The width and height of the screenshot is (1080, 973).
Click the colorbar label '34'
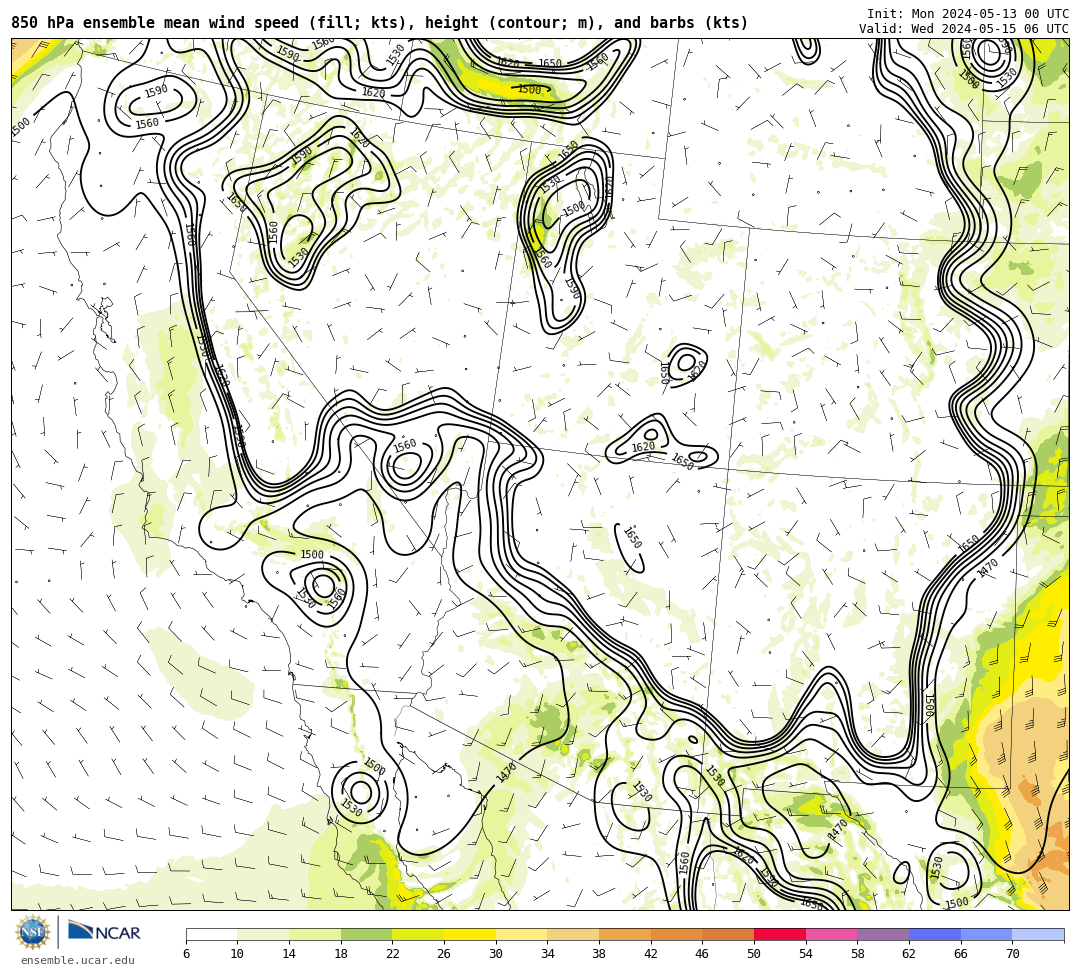pyautogui.click(x=548, y=954)
